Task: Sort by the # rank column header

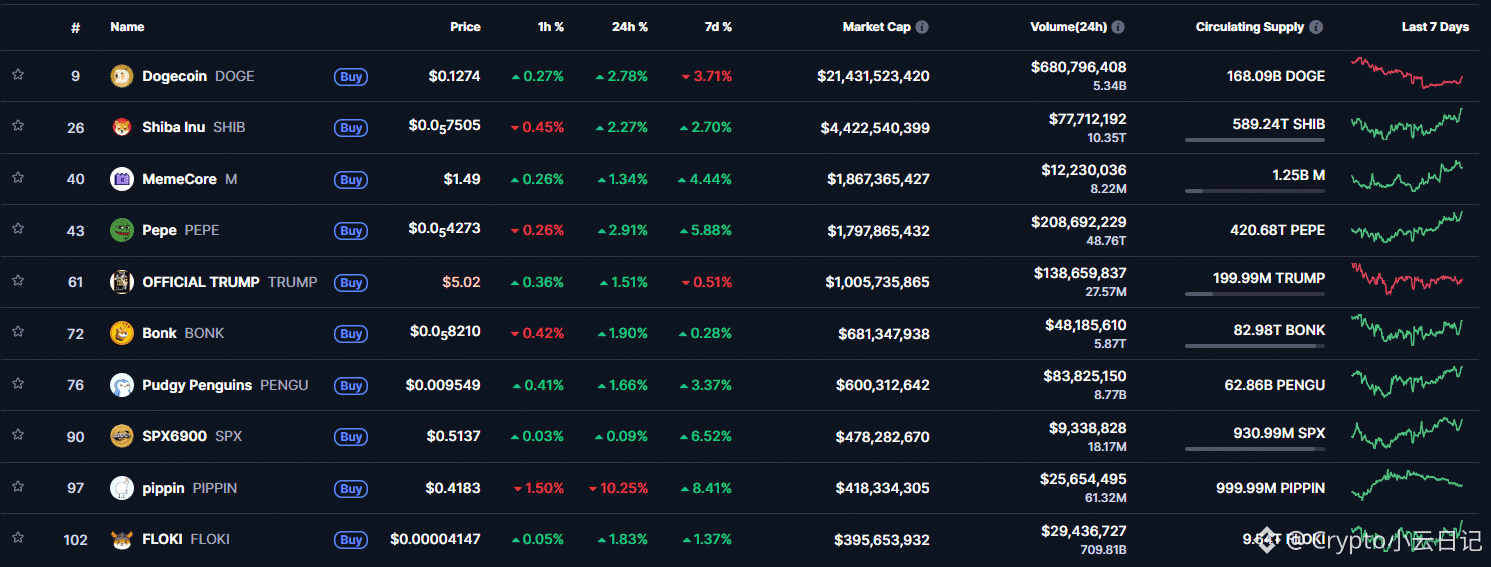Action: pyautogui.click(x=75, y=28)
